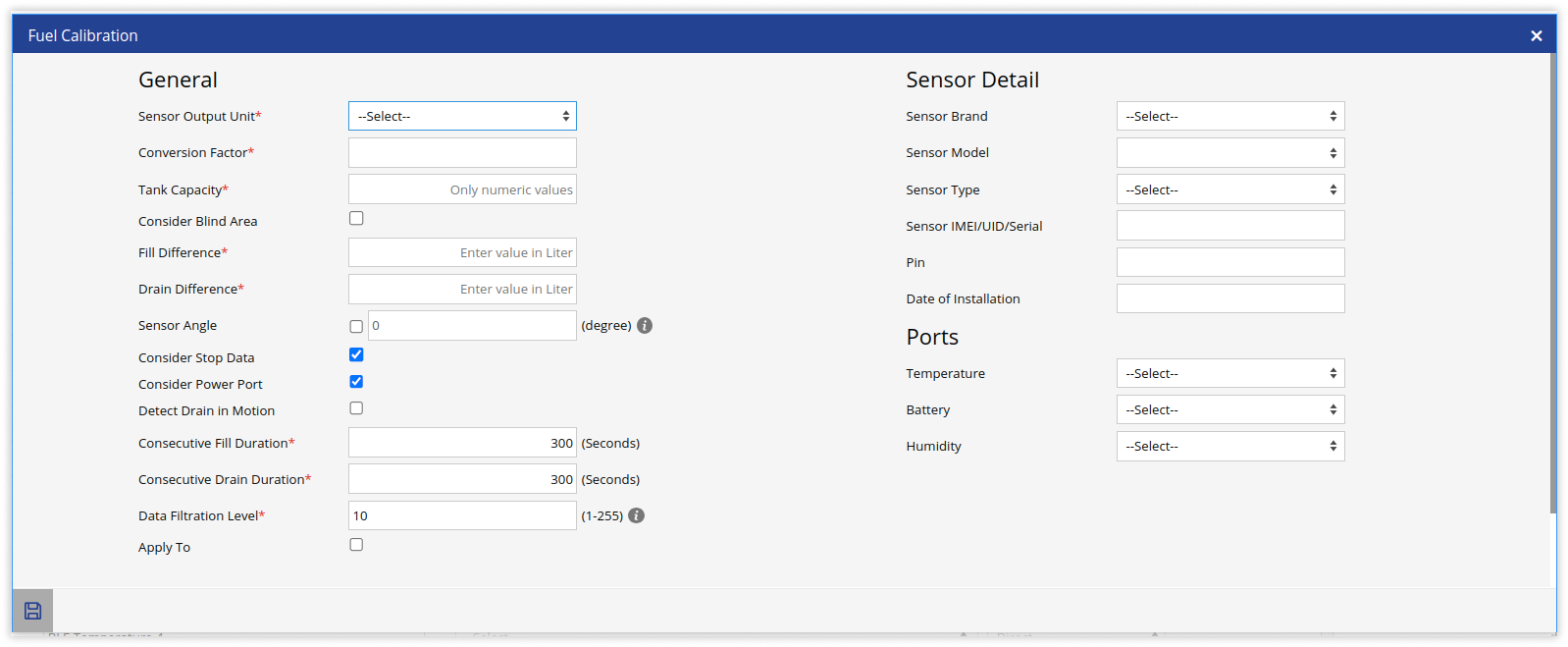Viewport: 1568px width, 647px height.
Task: Click the Data Filtration Level info icon
Action: pyautogui.click(x=636, y=515)
